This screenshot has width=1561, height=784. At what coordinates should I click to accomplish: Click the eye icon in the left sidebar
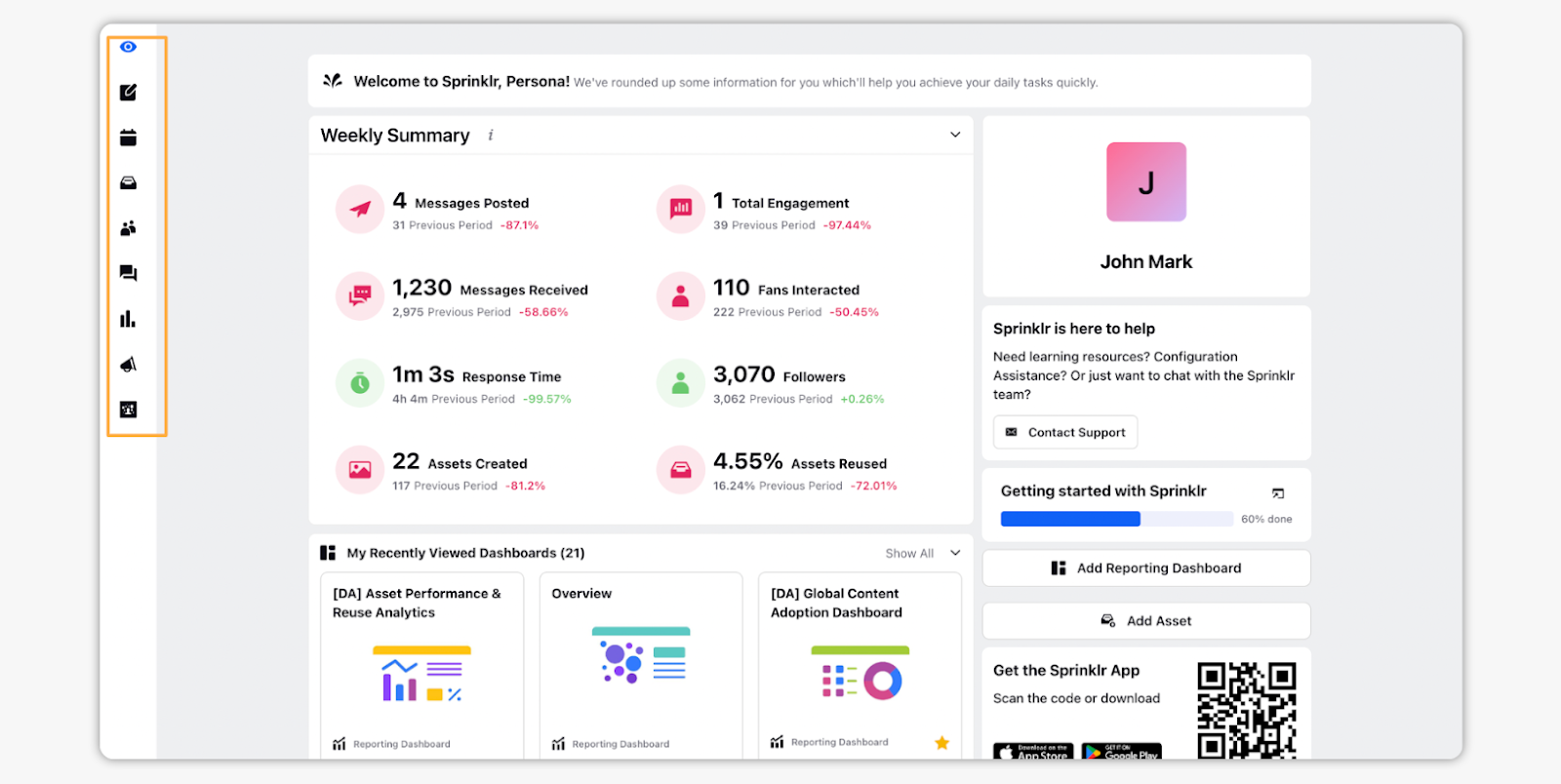point(128,47)
